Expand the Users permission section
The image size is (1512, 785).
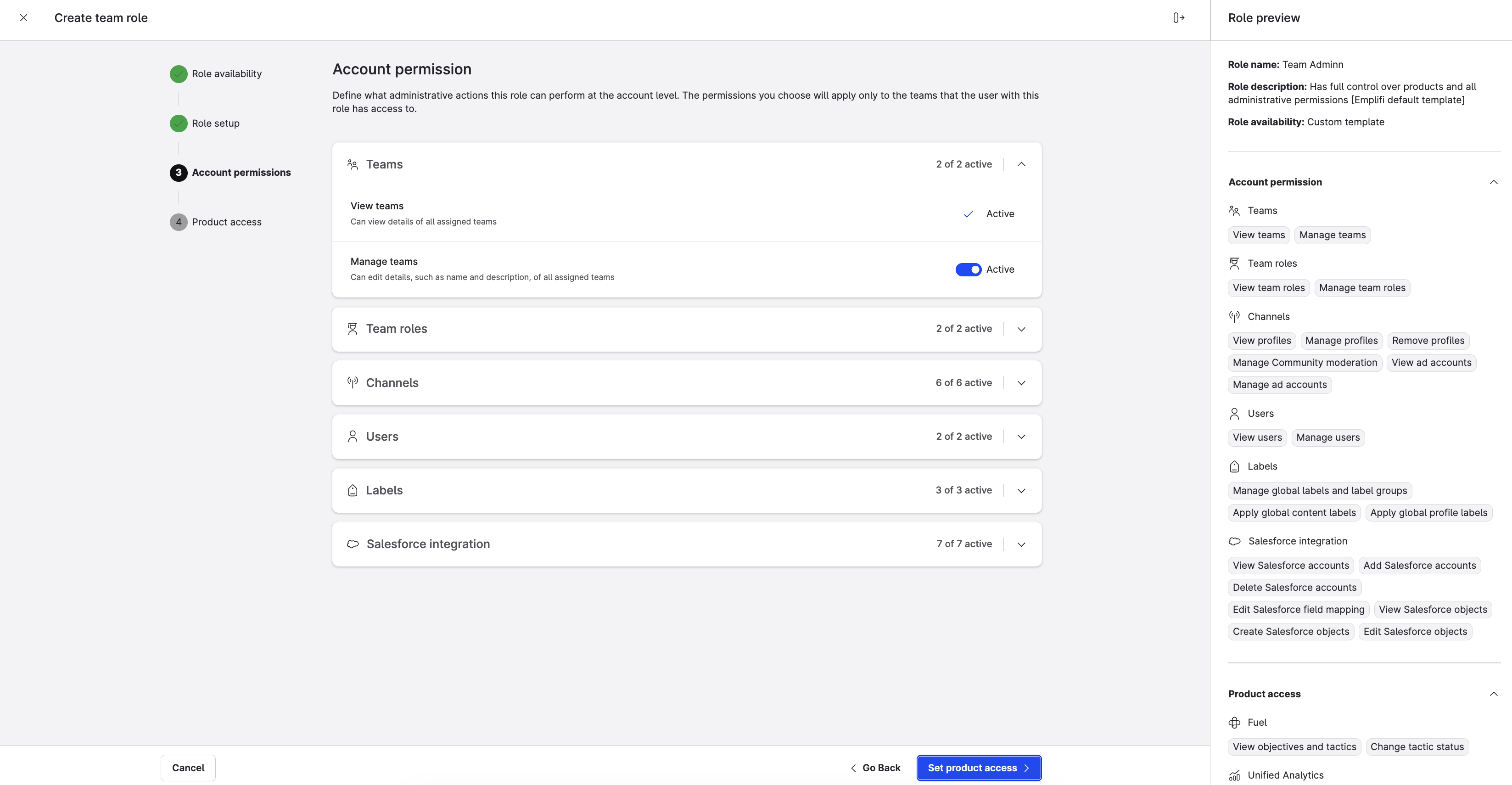[1021, 437]
